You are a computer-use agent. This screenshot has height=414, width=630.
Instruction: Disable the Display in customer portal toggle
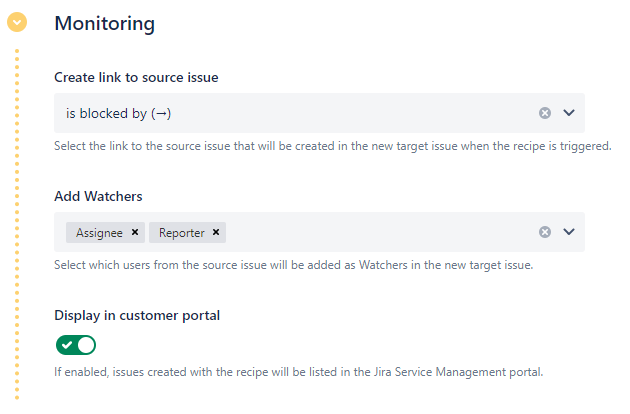point(76,345)
